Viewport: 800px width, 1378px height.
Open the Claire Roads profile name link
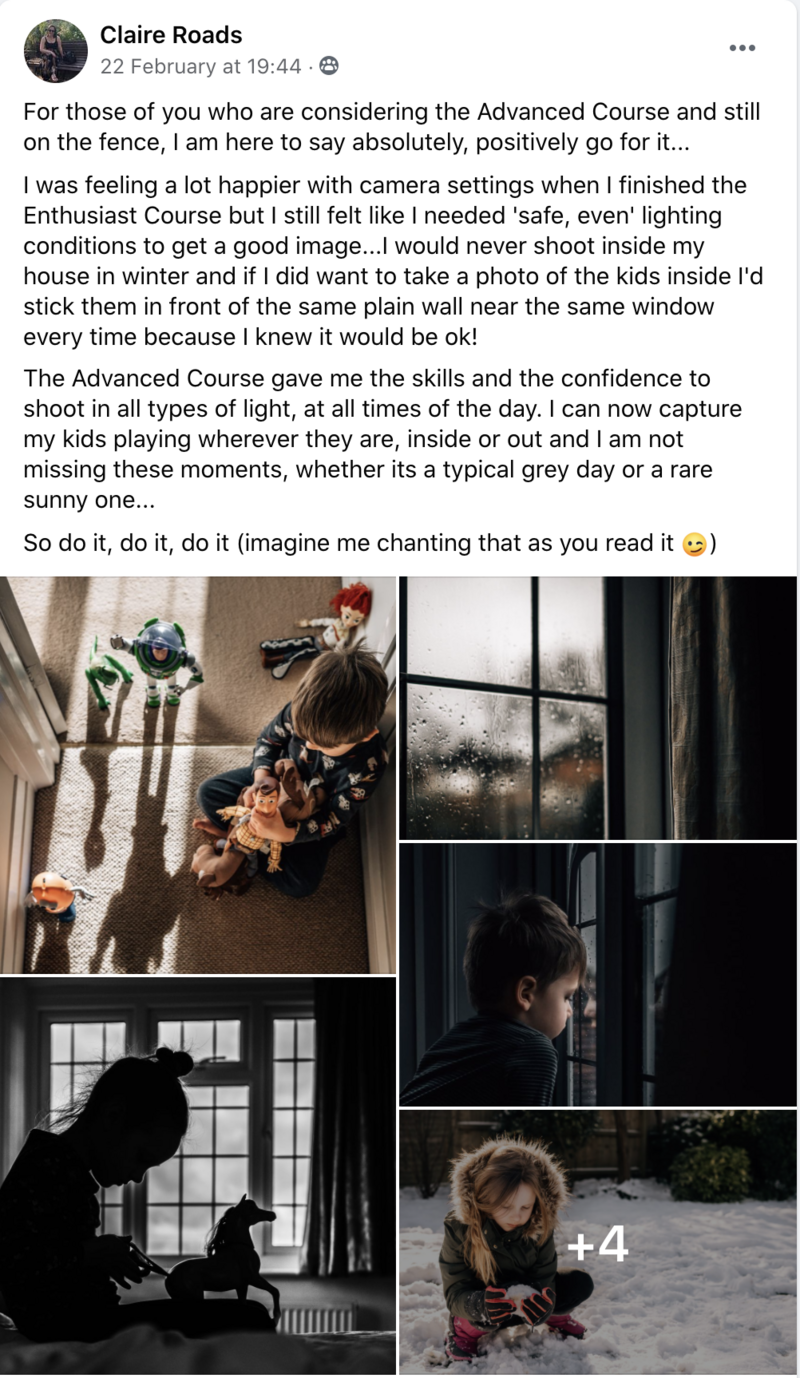(x=171, y=35)
